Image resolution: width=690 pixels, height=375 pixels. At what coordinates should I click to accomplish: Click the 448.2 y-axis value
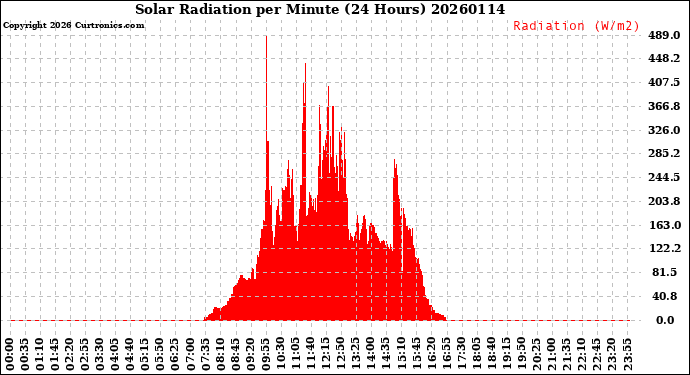664,59
